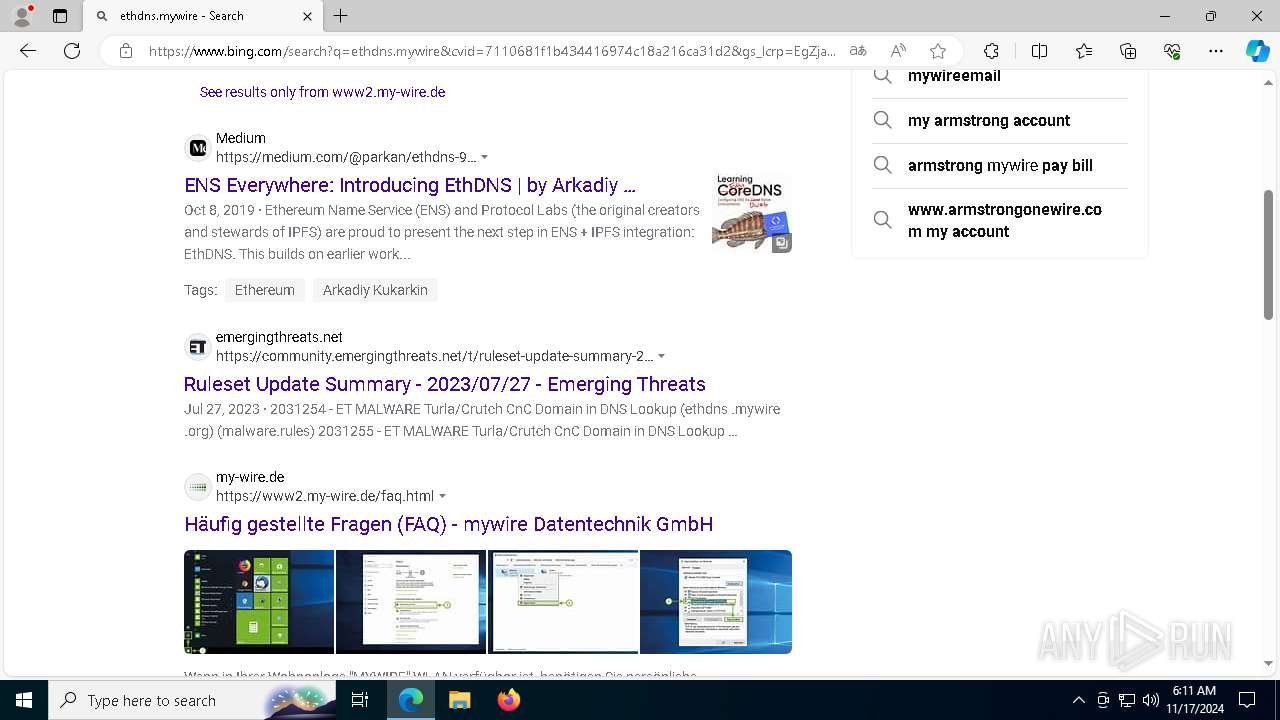Toggle split screen view

[x=1039, y=51]
